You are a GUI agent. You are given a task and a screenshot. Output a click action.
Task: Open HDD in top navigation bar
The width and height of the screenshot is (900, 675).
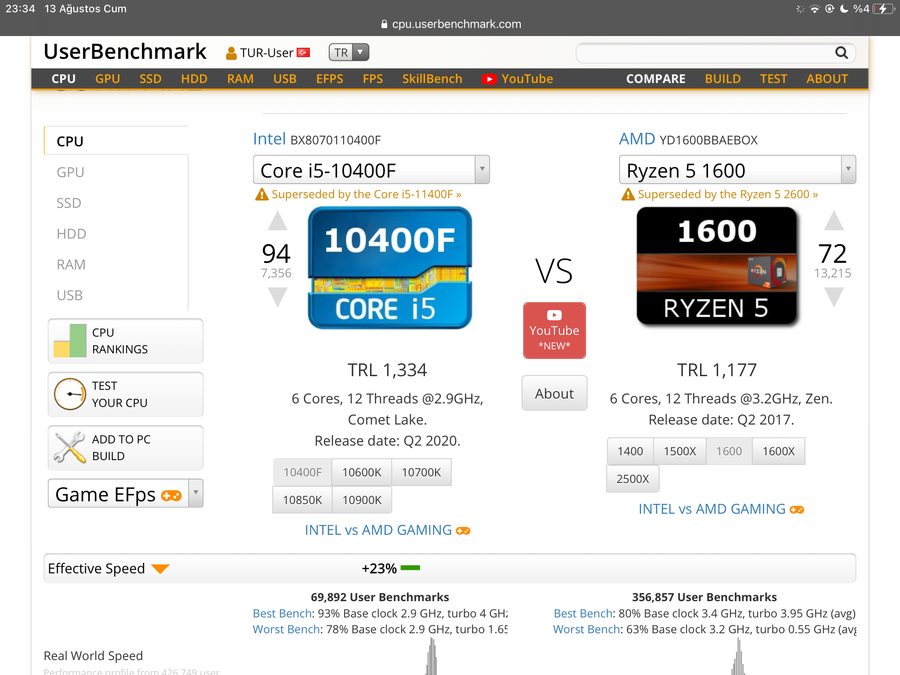tap(194, 79)
